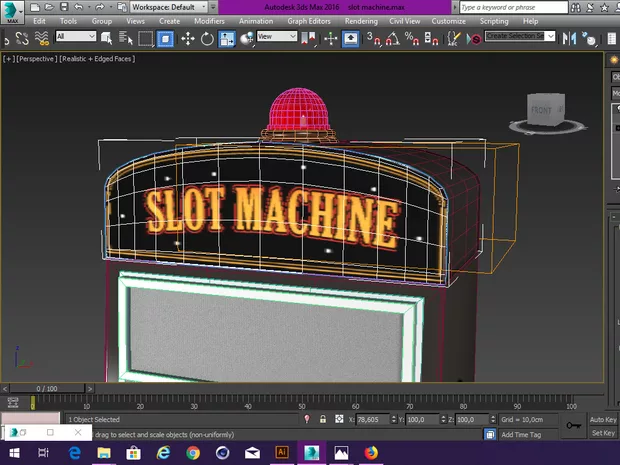Toggle the Window/Crossing selection mode
The width and height of the screenshot is (620, 465).
pyautogui.click(x=165, y=38)
